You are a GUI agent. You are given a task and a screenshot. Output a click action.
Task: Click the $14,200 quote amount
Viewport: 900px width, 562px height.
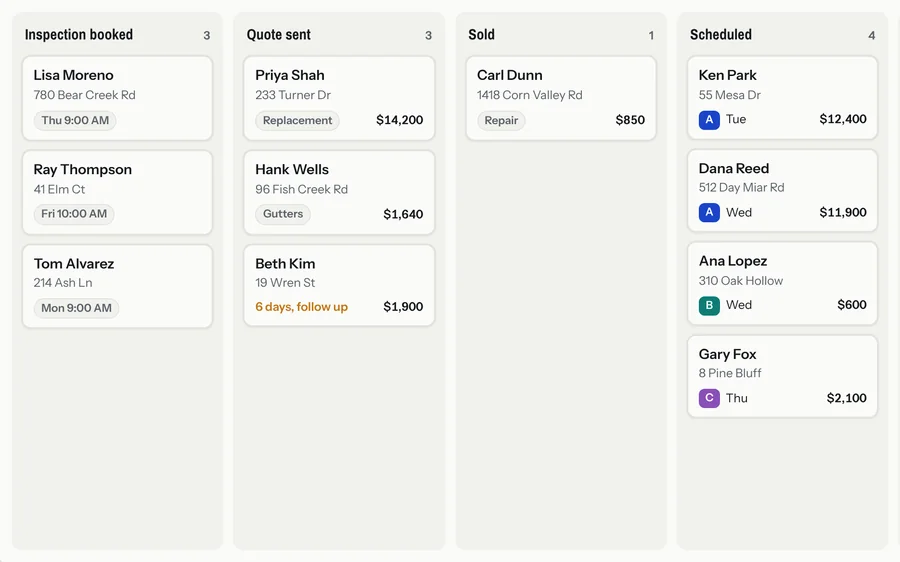pyautogui.click(x=399, y=120)
